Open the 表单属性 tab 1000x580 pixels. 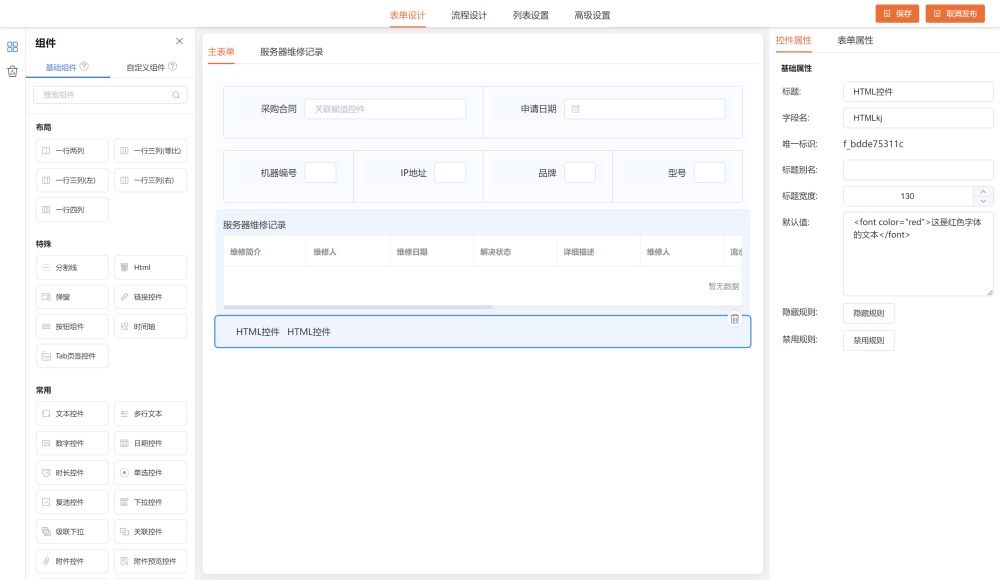pyautogui.click(x=855, y=41)
